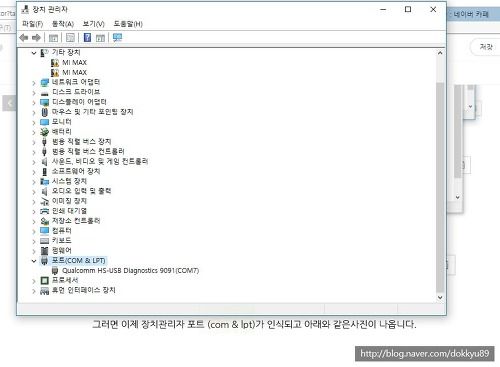500x367 pixels.
Task: Click the 저장소 컨트롤러 icon
Action: tap(44, 221)
